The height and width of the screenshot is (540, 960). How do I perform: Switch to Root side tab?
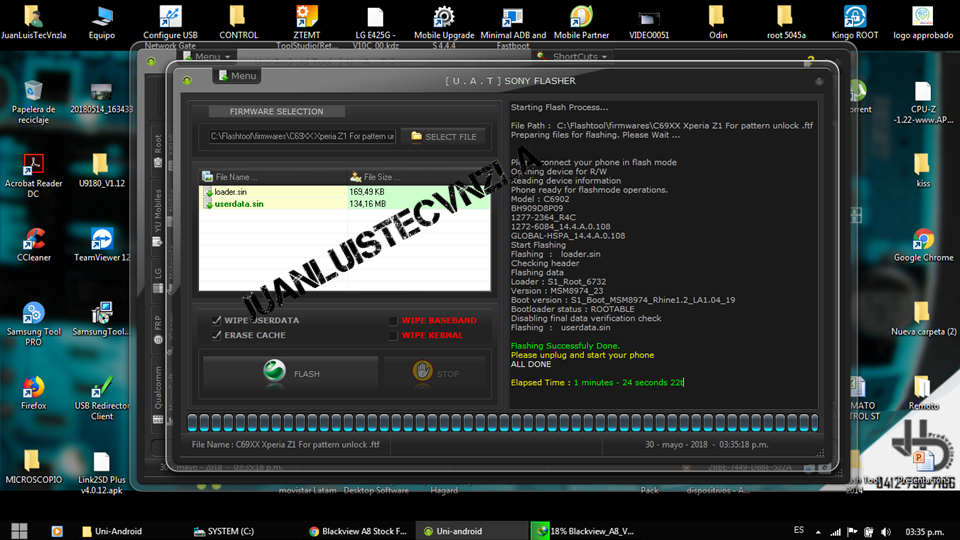point(158,151)
